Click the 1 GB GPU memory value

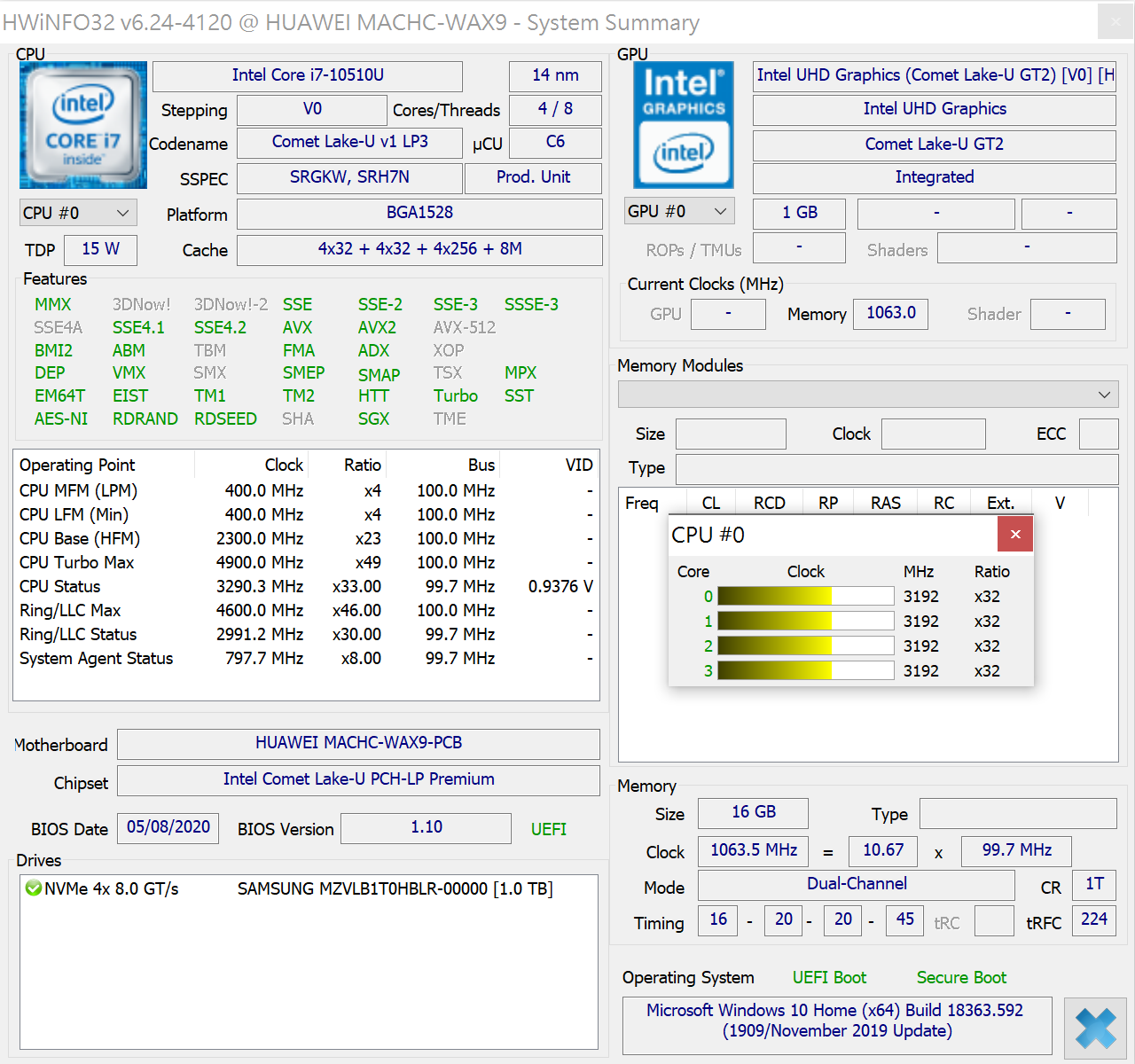[799, 214]
